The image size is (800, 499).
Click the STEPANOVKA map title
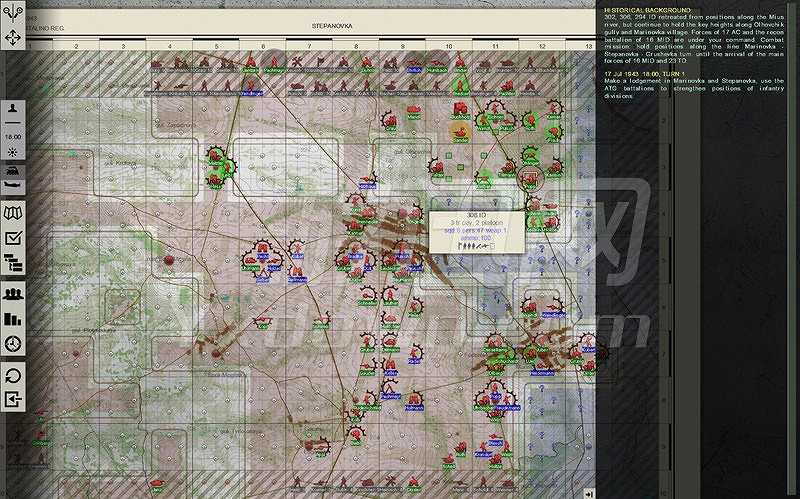tap(332, 26)
